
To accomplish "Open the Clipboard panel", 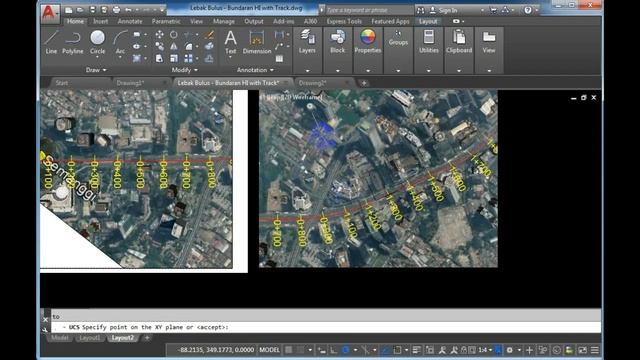I will click(x=459, y=42).
